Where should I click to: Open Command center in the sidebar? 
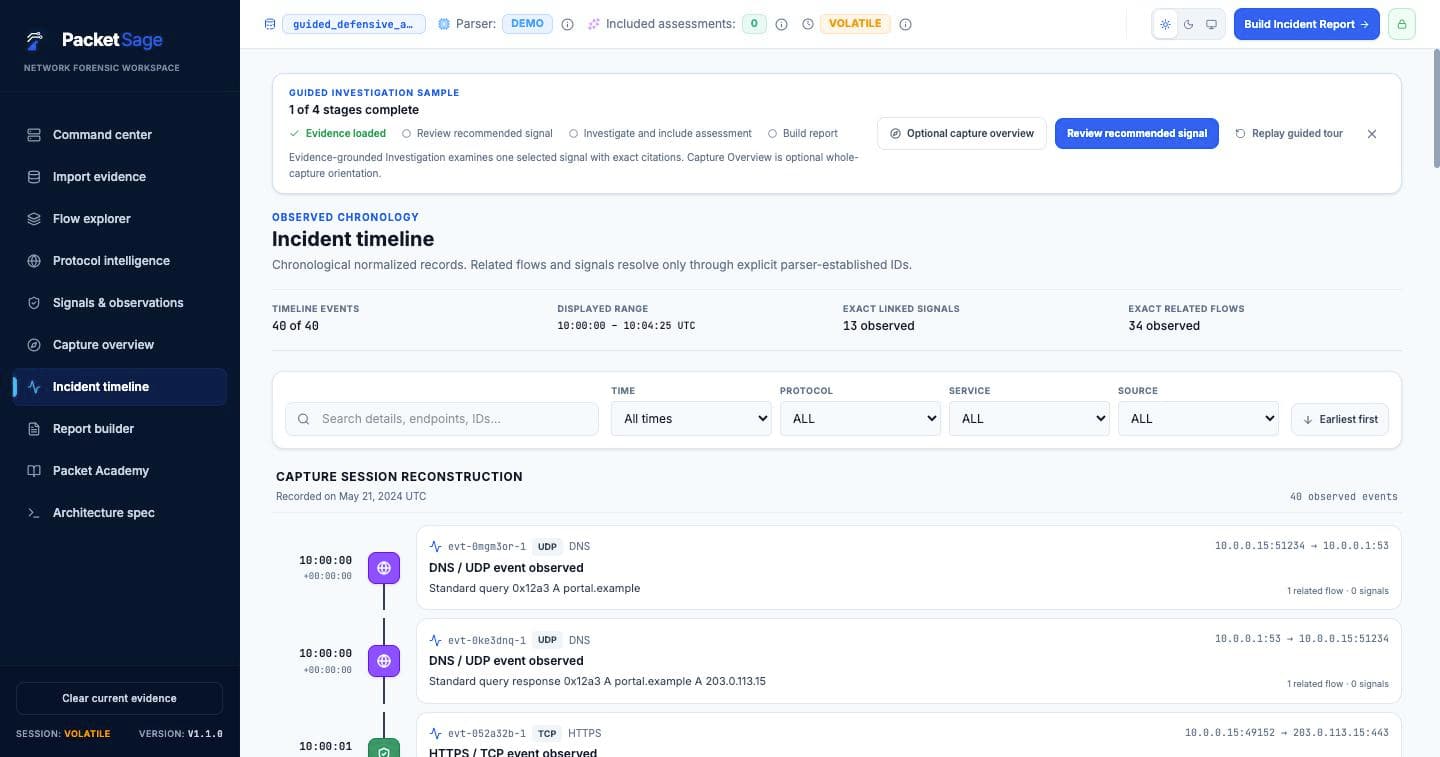coord(120,135)
